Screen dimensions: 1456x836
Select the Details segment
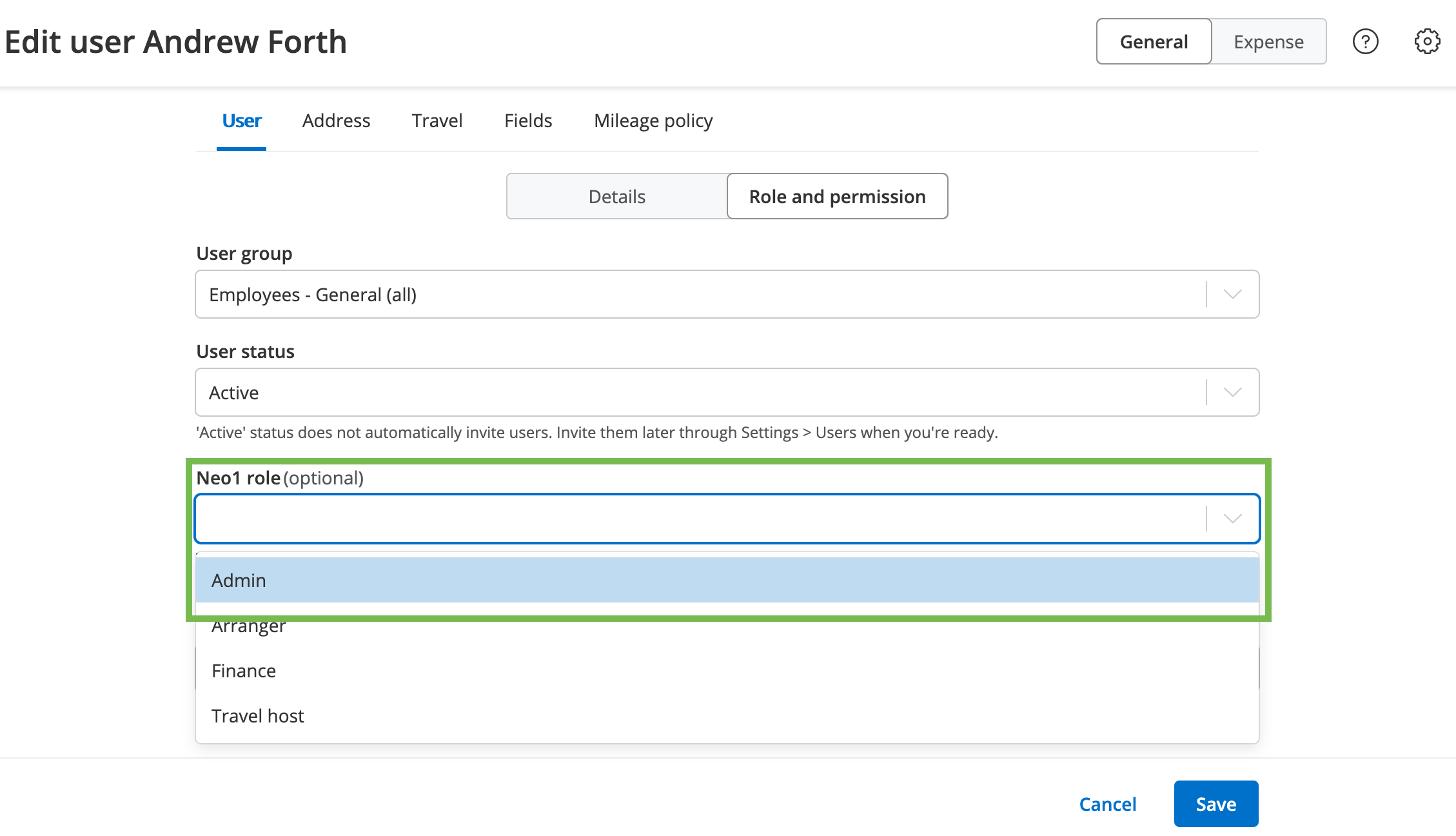click(x=616, y=197)
